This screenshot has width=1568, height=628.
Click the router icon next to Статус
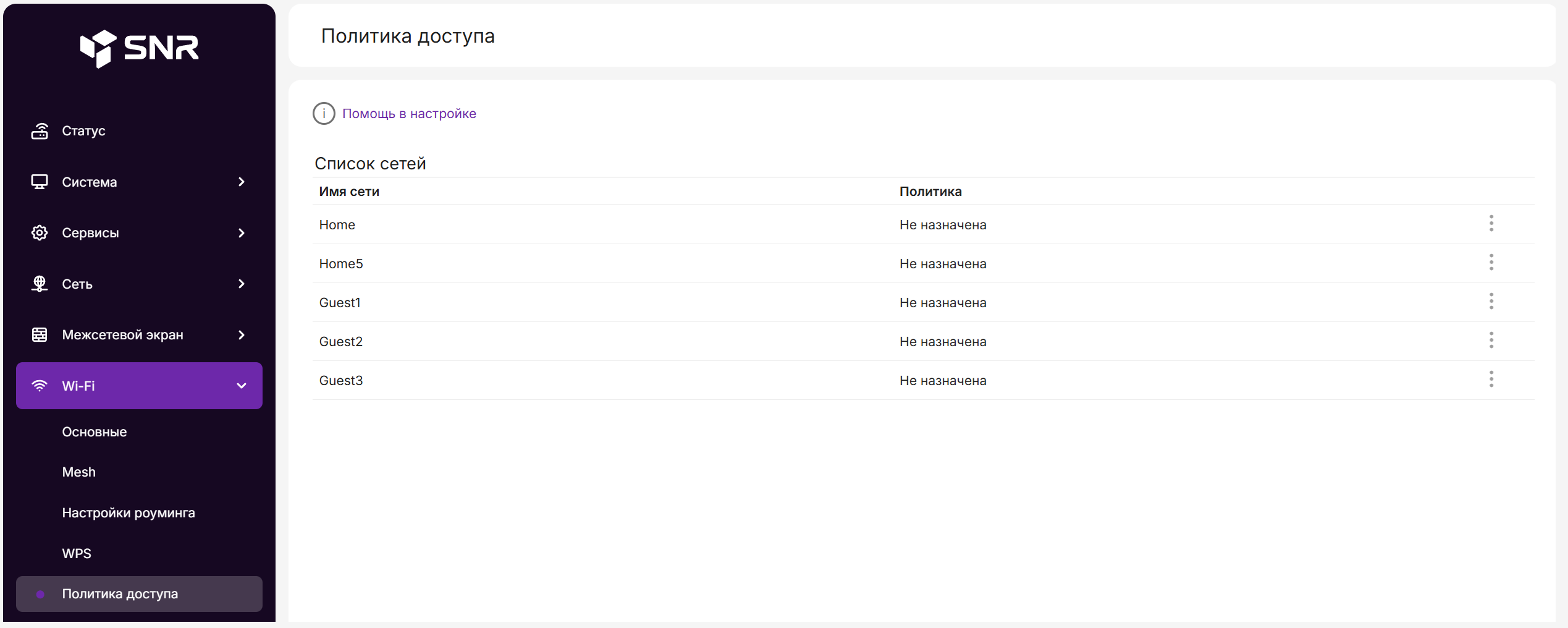[x=40, y=131]
